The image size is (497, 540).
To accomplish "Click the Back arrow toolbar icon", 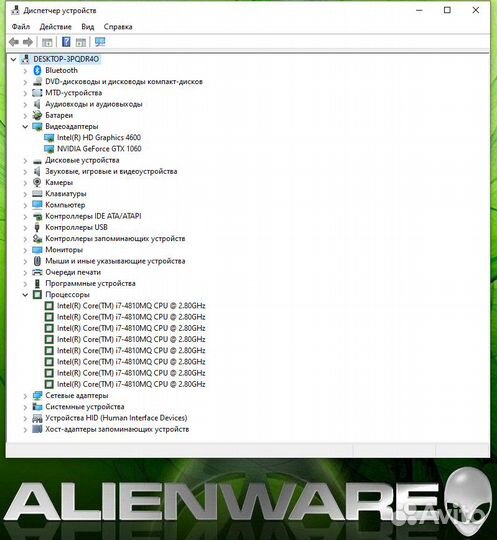I will (14, 42).
